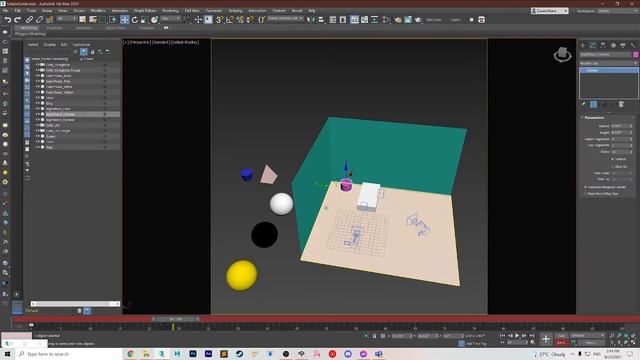Click the Pin Stack icon under modifier stack

[x=584, y=104]
